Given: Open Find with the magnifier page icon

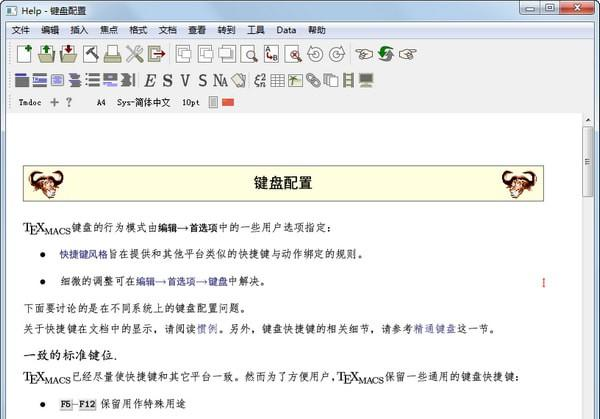Looking at the screenshot, I should pyautogui.click(x=249, y=54).
